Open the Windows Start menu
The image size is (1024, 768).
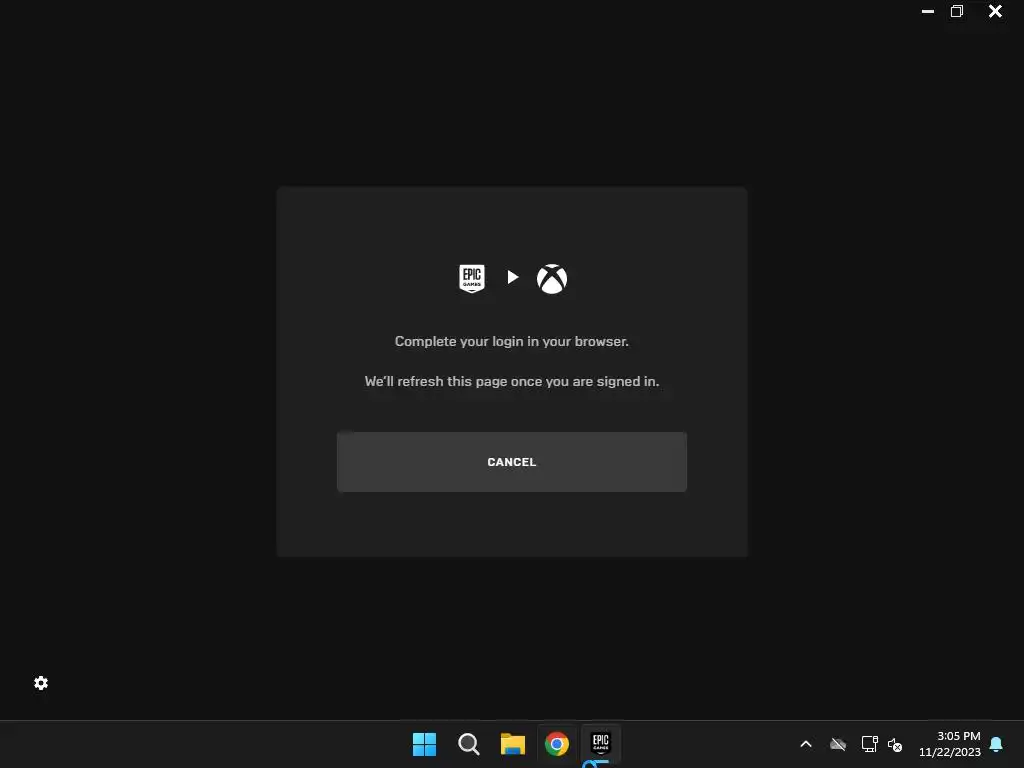424,744
